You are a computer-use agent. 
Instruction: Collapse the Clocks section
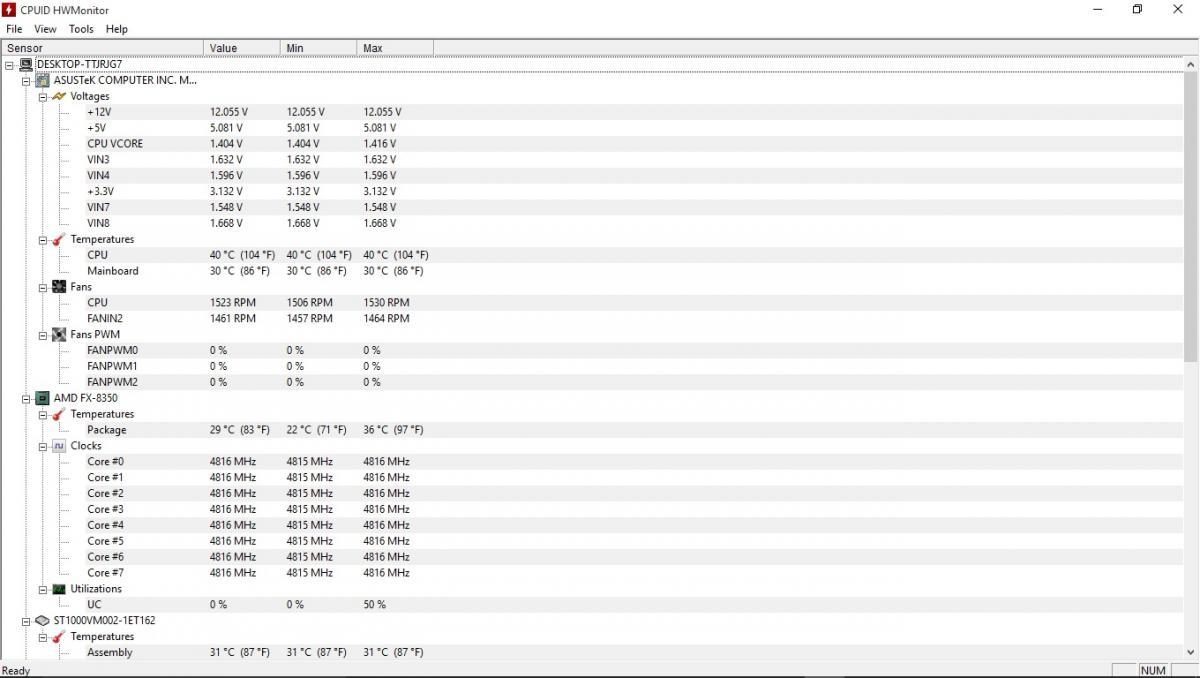click(x=43, y=446)
